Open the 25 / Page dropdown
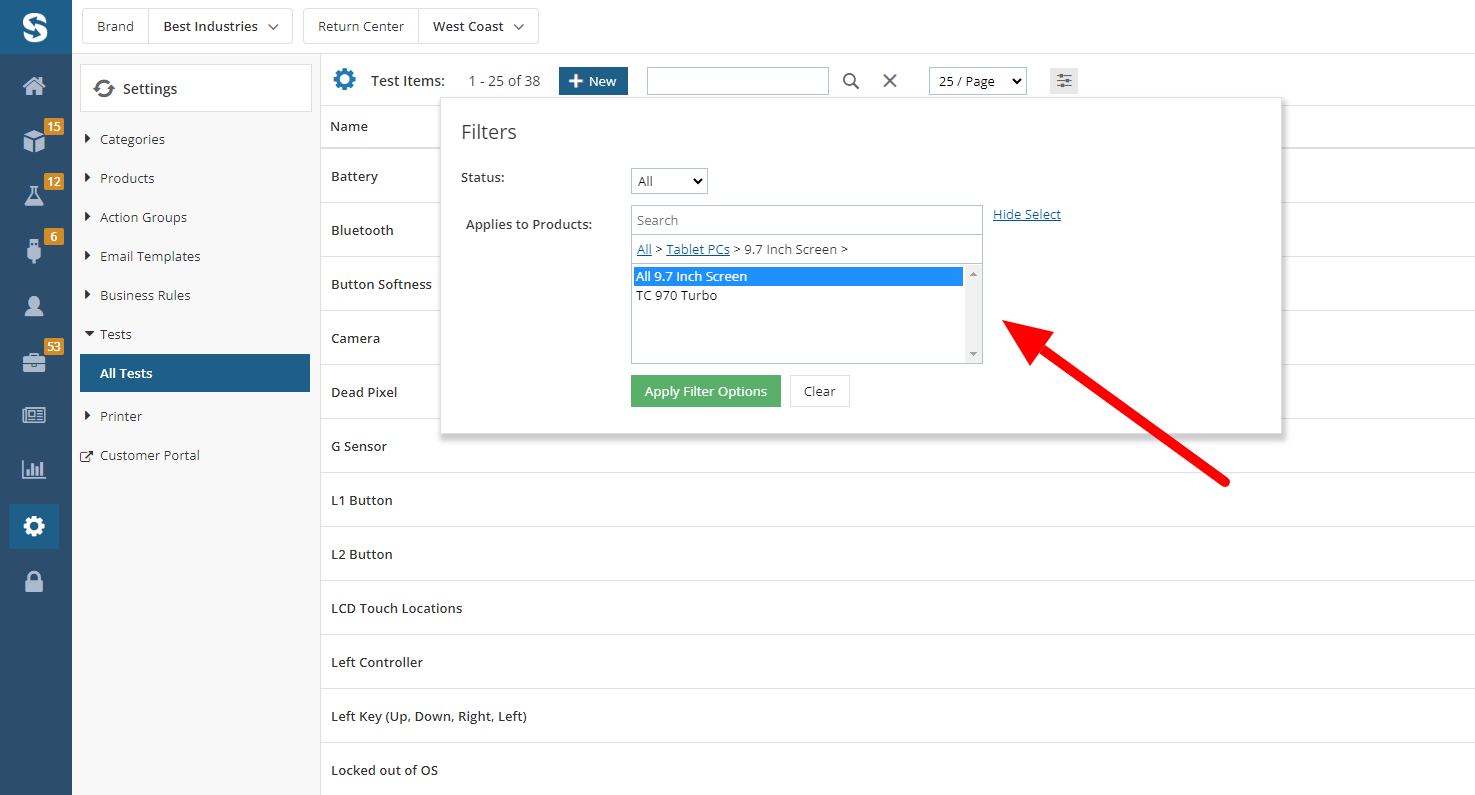The height and width of the screenshot is (795, 1475). pos(977,81)
